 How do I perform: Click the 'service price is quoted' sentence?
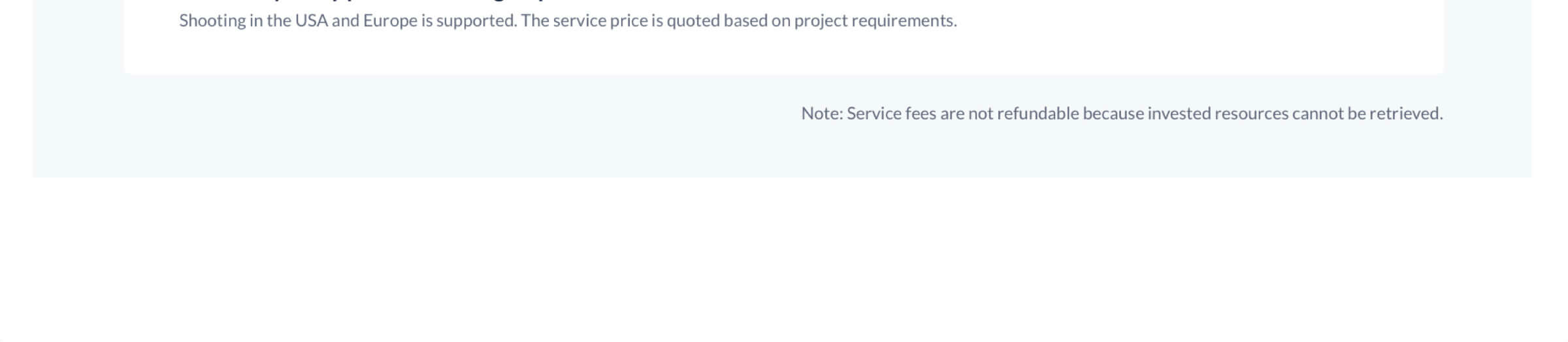(x=739, y=21)
